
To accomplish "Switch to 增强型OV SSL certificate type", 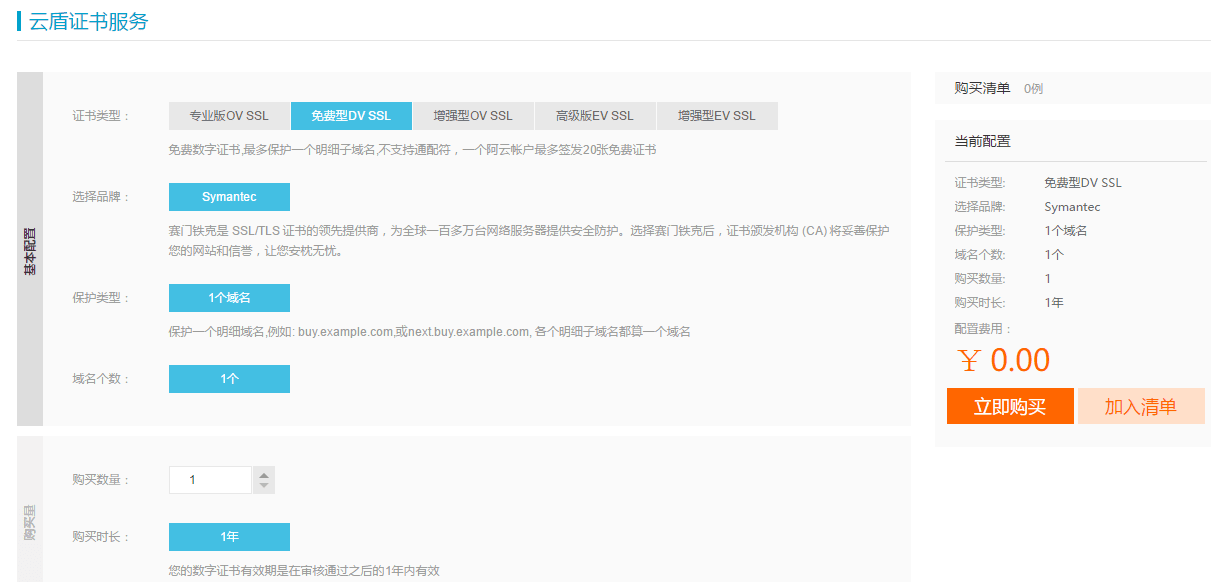I will (x=473, y=116).
